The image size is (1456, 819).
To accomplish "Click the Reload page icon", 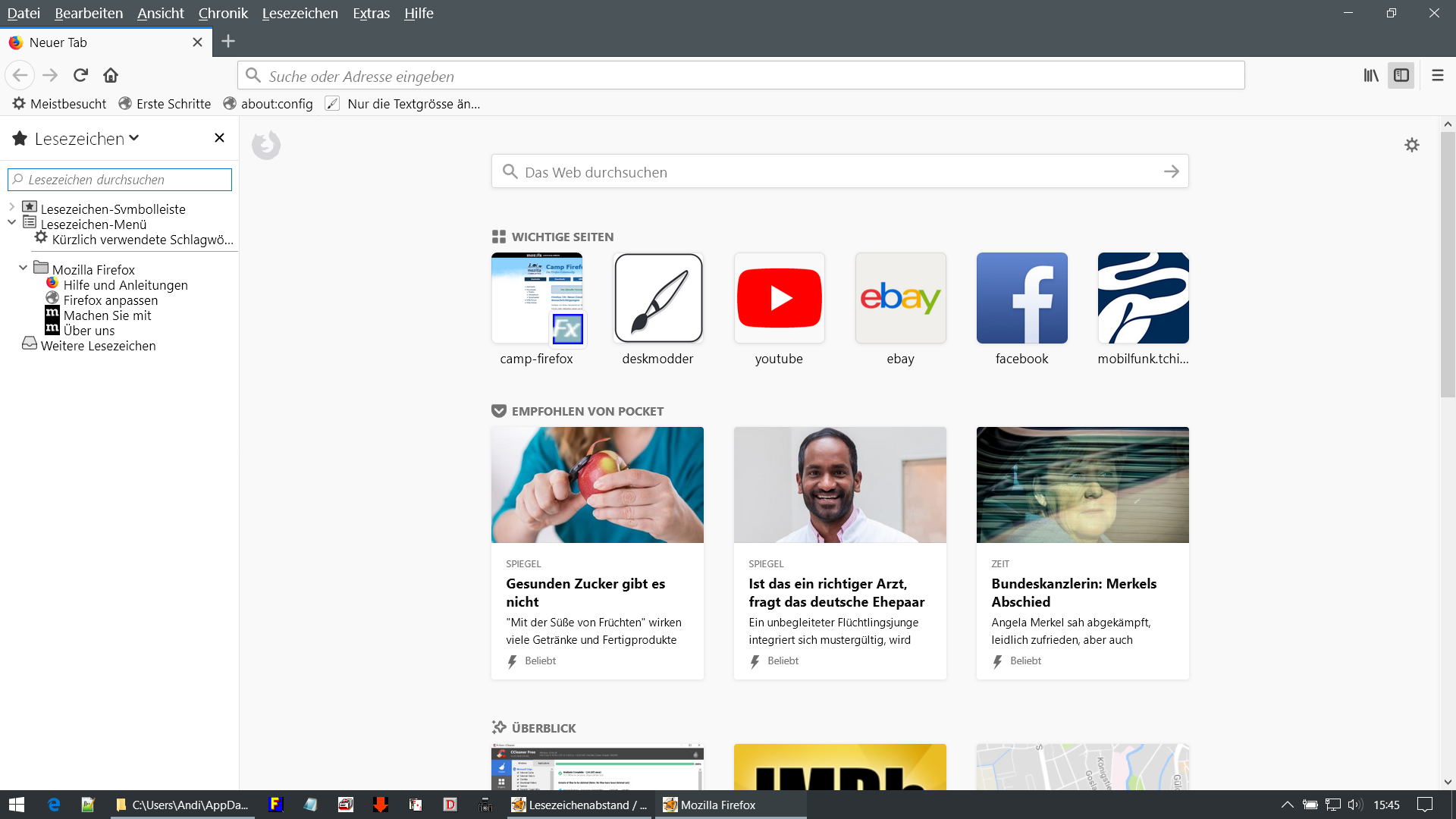I will pyautogui.click(x=80, y=75).
